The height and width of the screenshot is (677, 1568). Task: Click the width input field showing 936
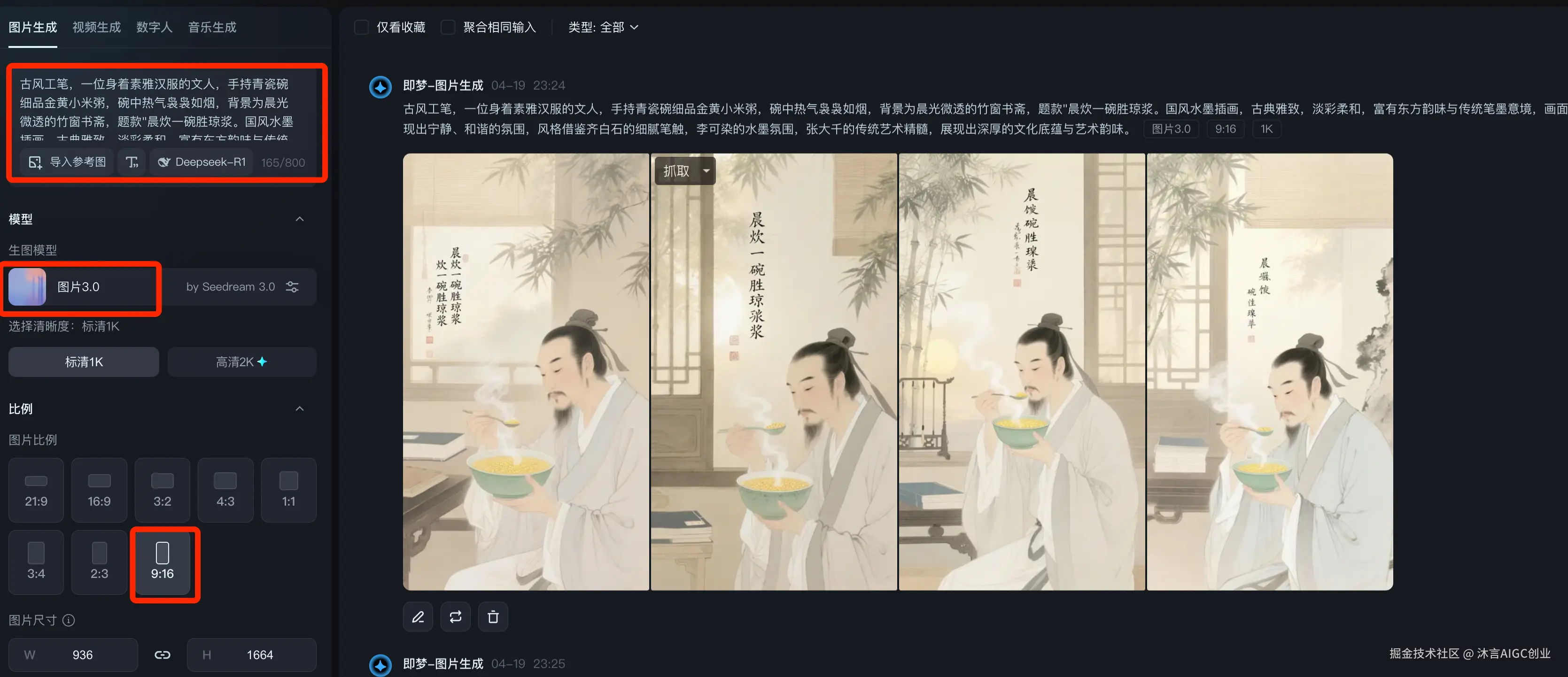point(73,654)
